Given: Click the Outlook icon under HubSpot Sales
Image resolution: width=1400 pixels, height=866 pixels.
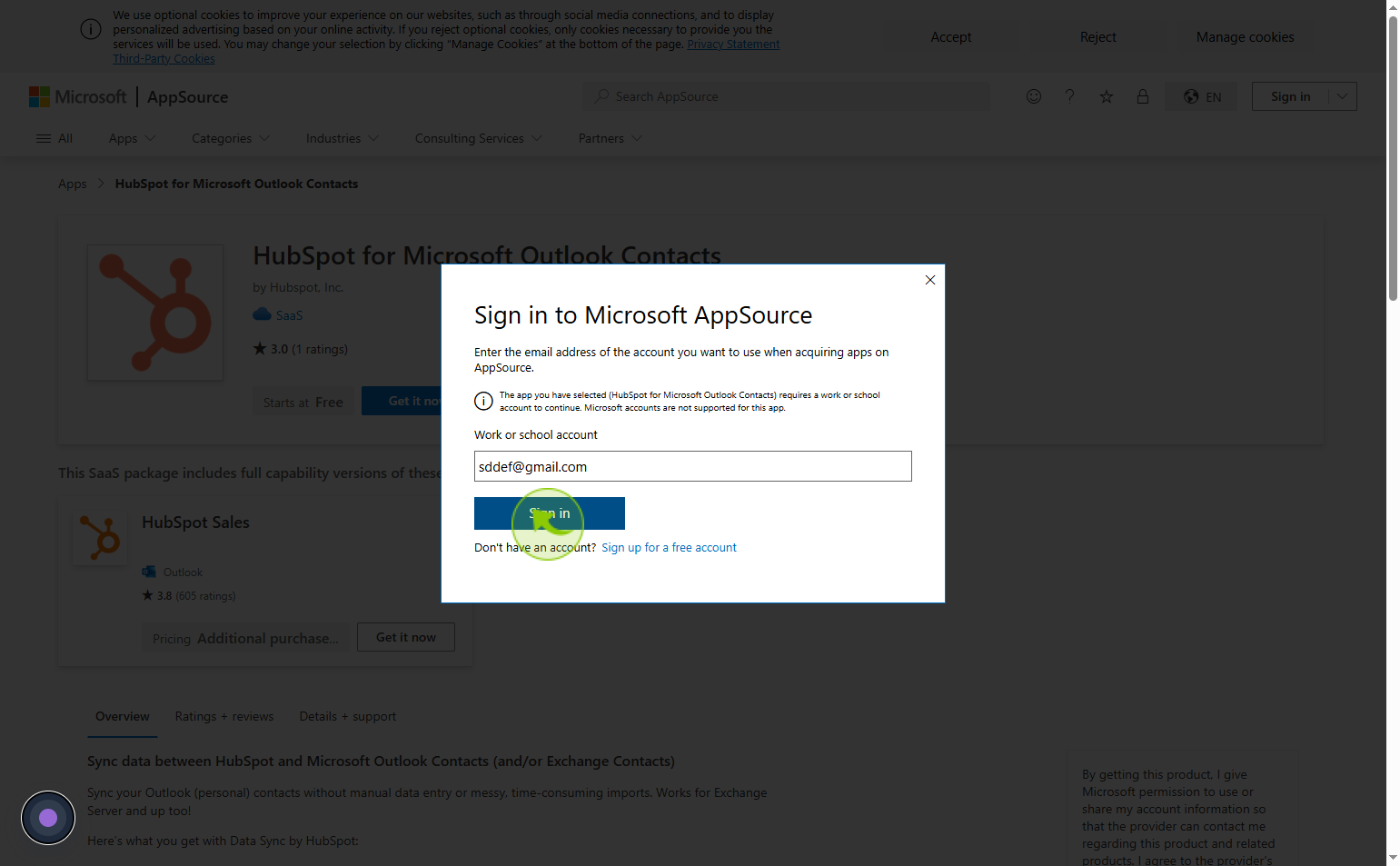Looking at the screenshot, I should point(149,572).
